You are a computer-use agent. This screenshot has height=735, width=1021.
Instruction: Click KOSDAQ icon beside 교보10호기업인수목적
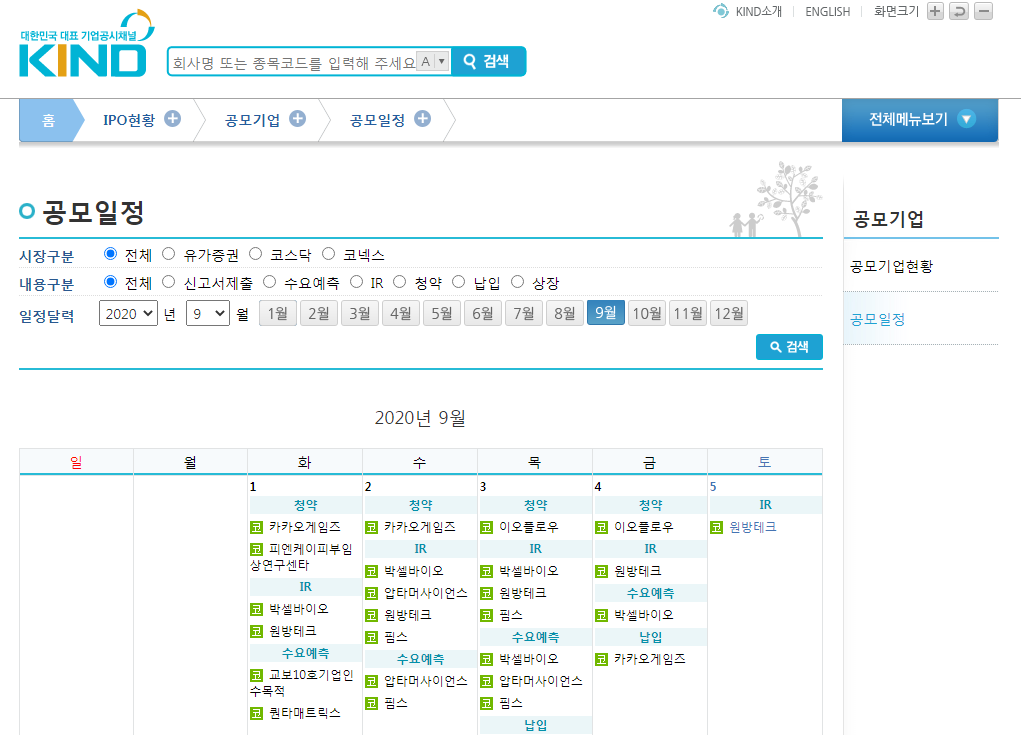(257, 675)
